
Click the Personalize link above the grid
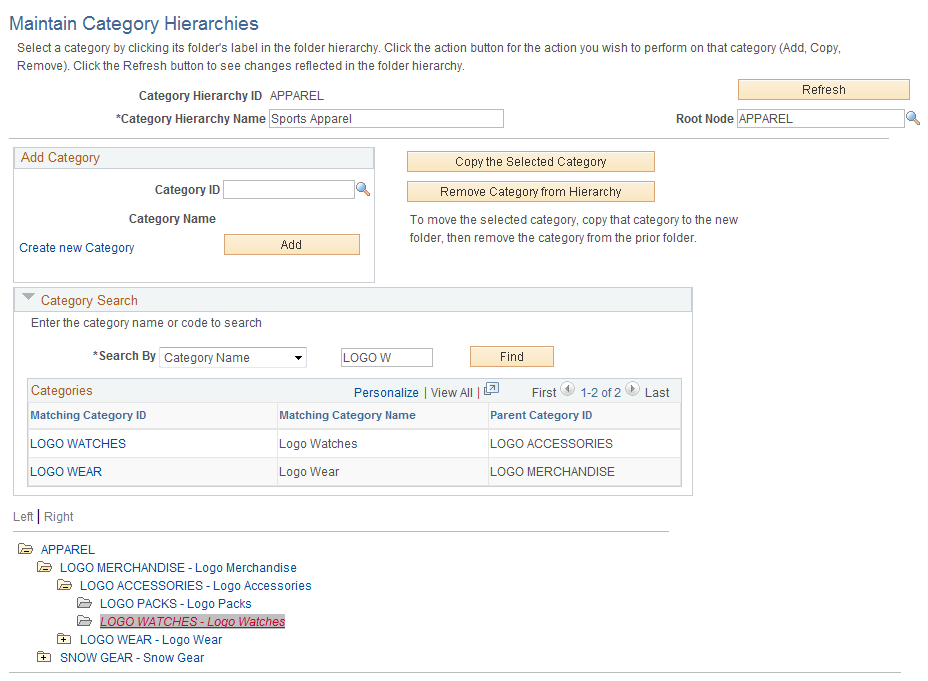coord(386,392)
